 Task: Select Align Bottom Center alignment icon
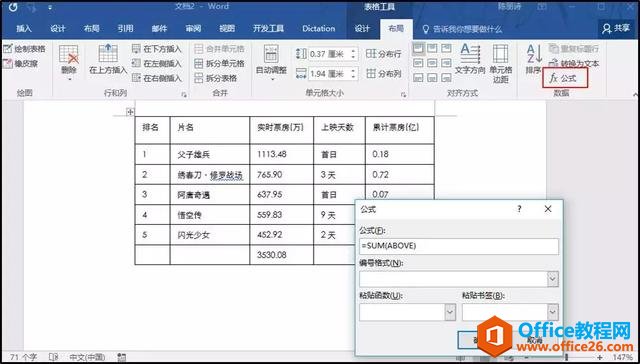click(432, 77)
